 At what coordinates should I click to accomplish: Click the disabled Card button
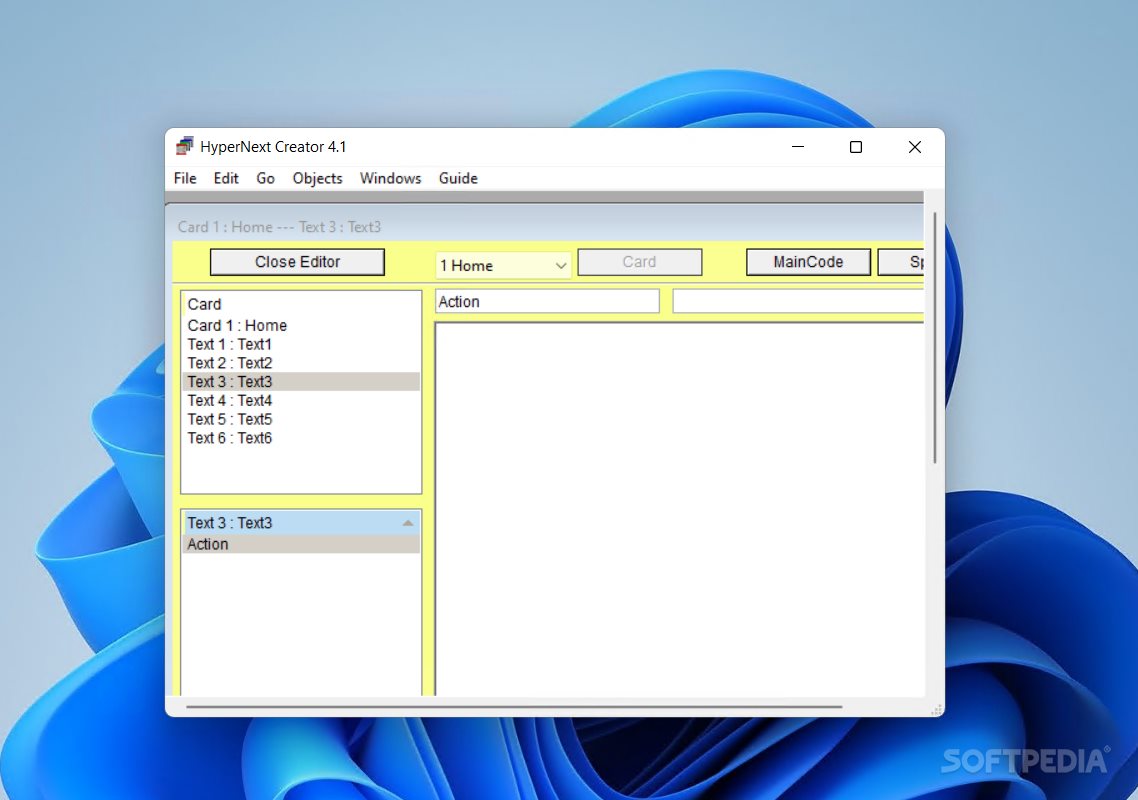(x=639, y=262)
